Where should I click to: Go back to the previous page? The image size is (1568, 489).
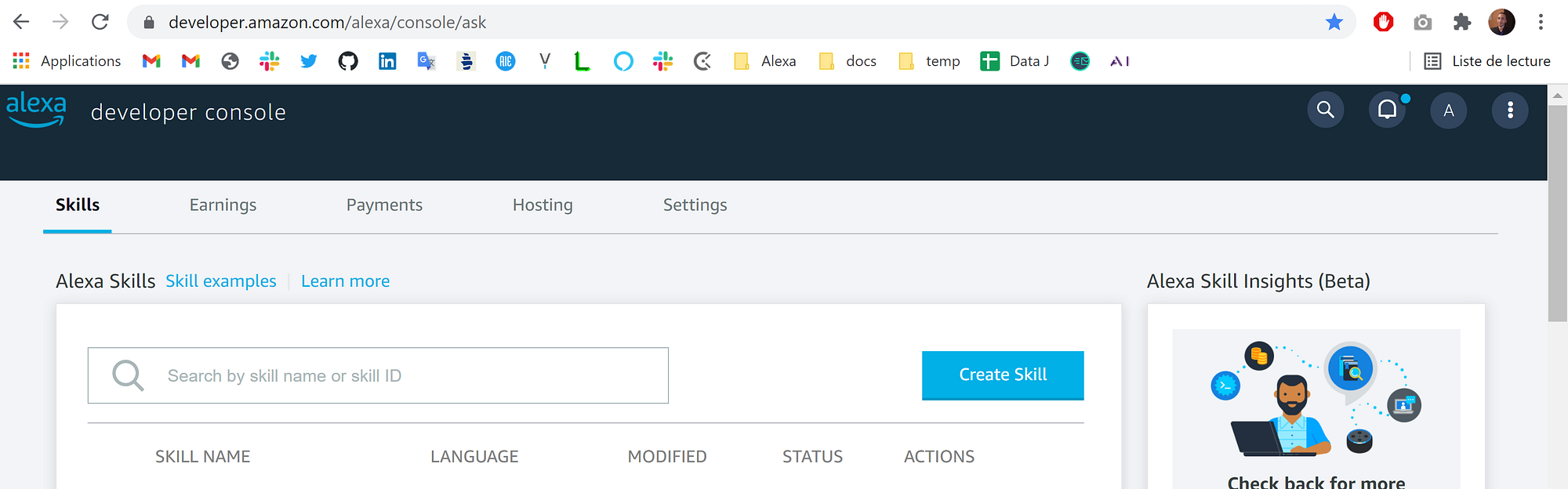21,22
